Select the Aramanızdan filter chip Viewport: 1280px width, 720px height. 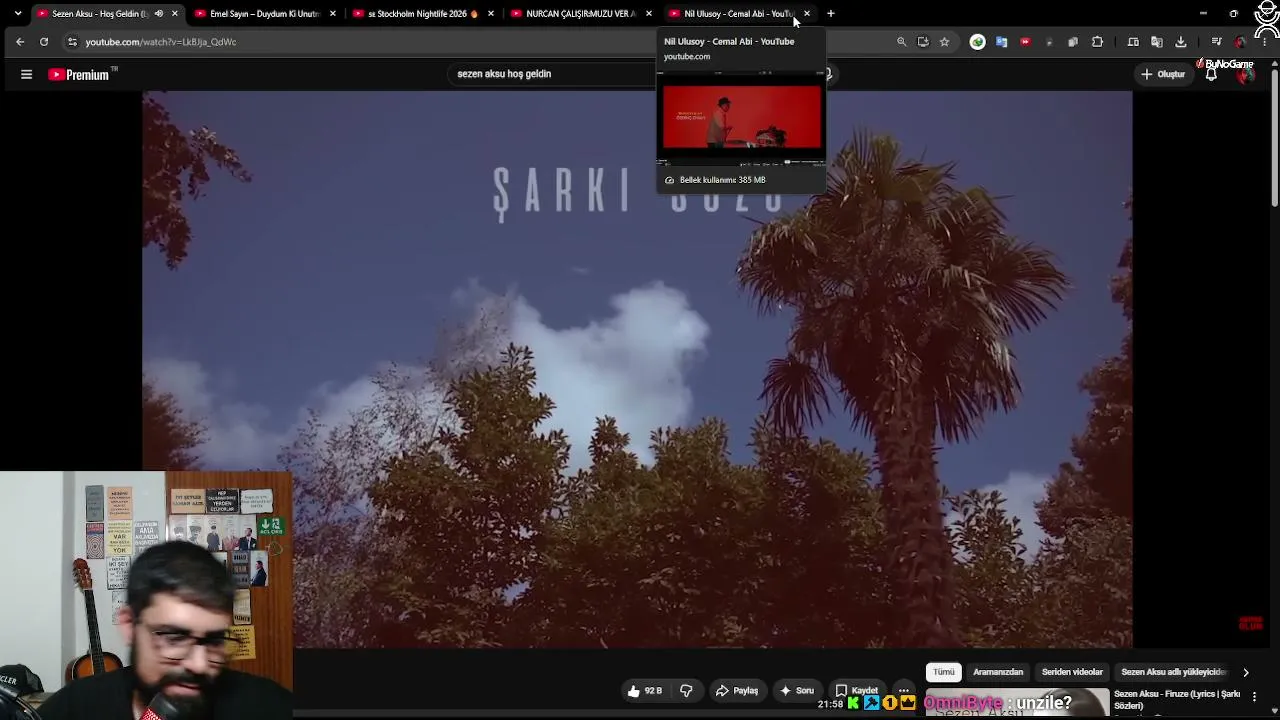click(x=998, y=672)
